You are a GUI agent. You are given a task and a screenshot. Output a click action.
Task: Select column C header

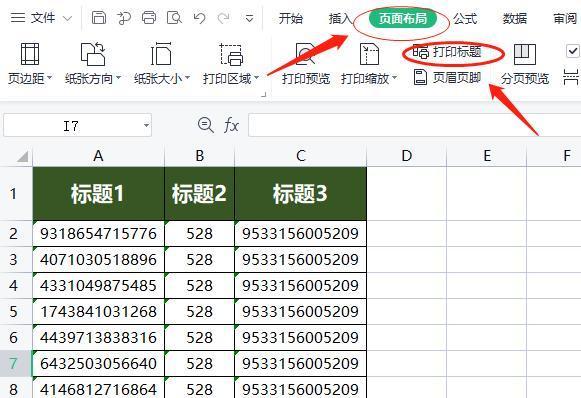[x=301, y=156]
